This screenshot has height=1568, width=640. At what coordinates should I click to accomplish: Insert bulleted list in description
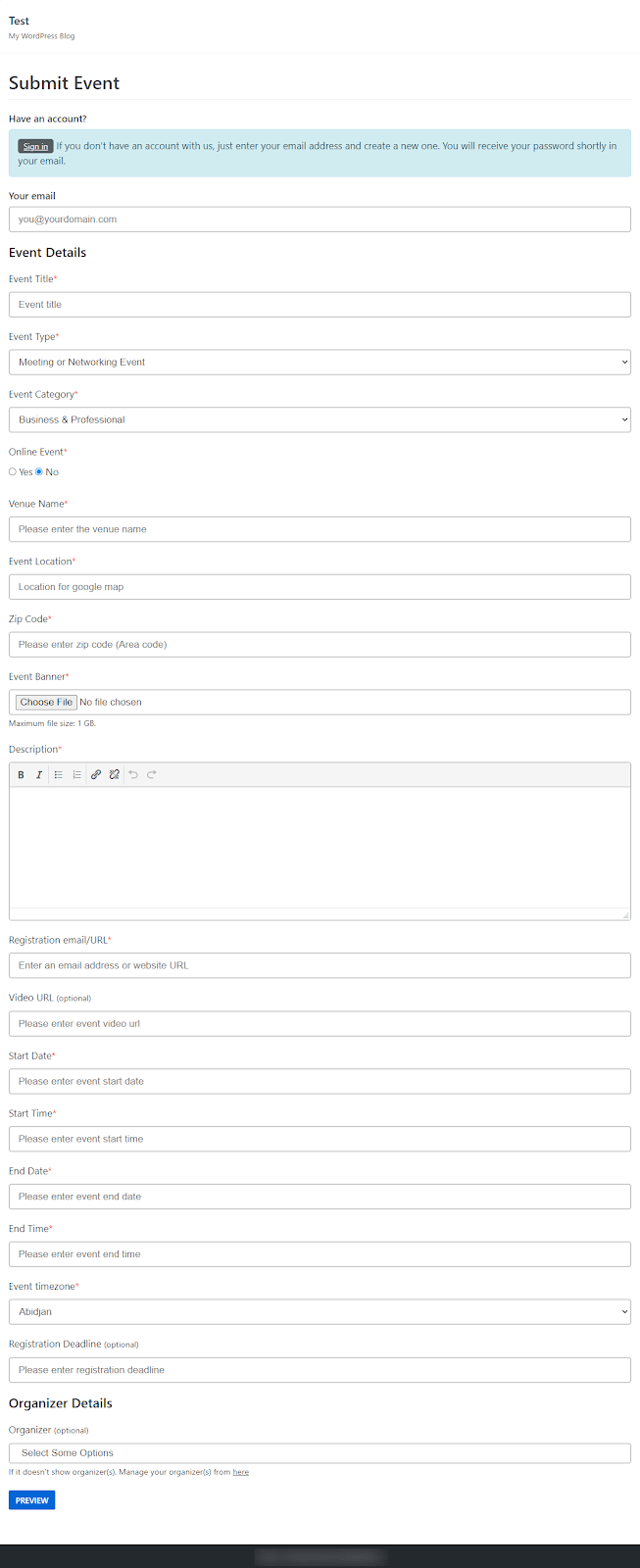(x=58, y=774)
